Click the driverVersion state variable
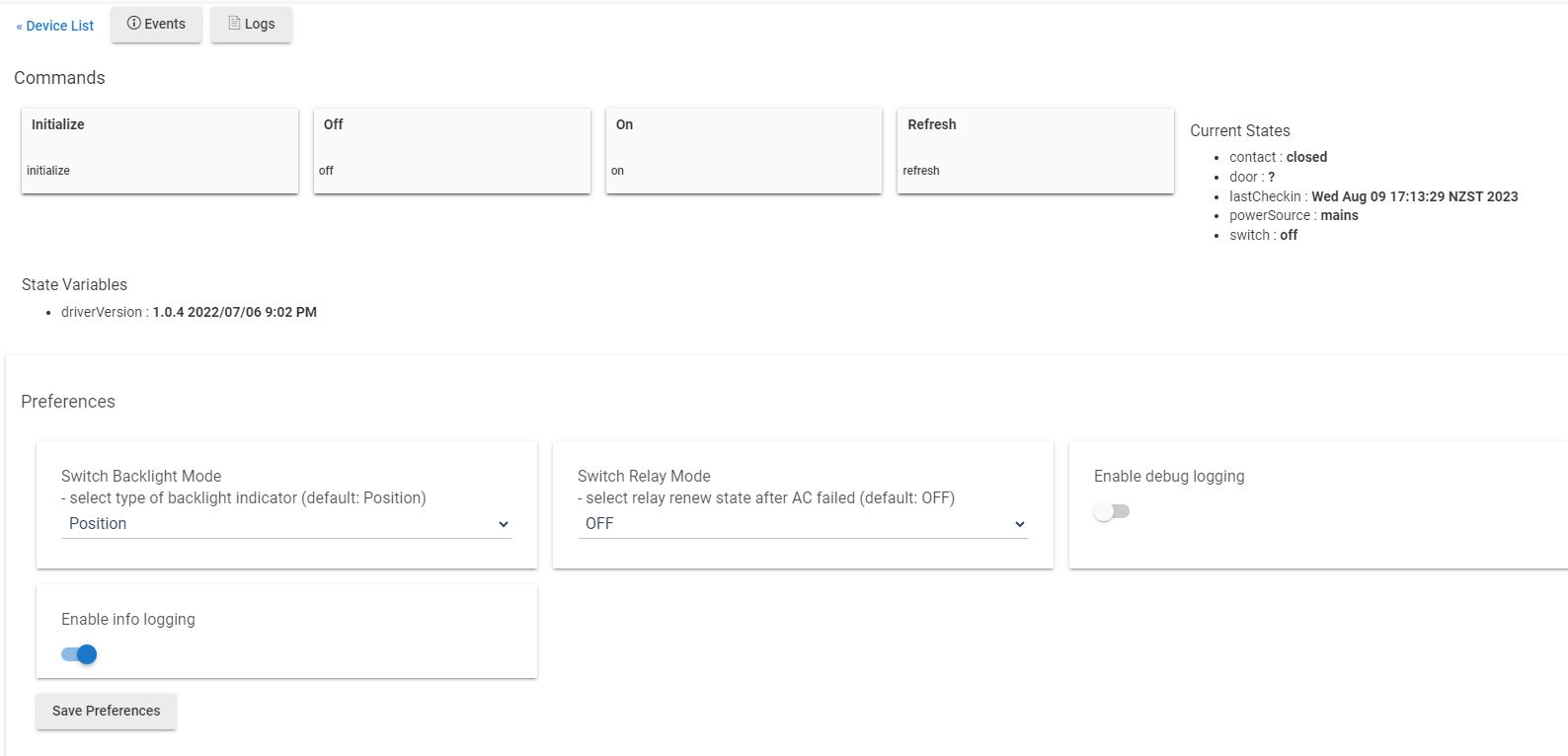The width and height of the screenshot is (1568, 756). (x=189, y=312)
